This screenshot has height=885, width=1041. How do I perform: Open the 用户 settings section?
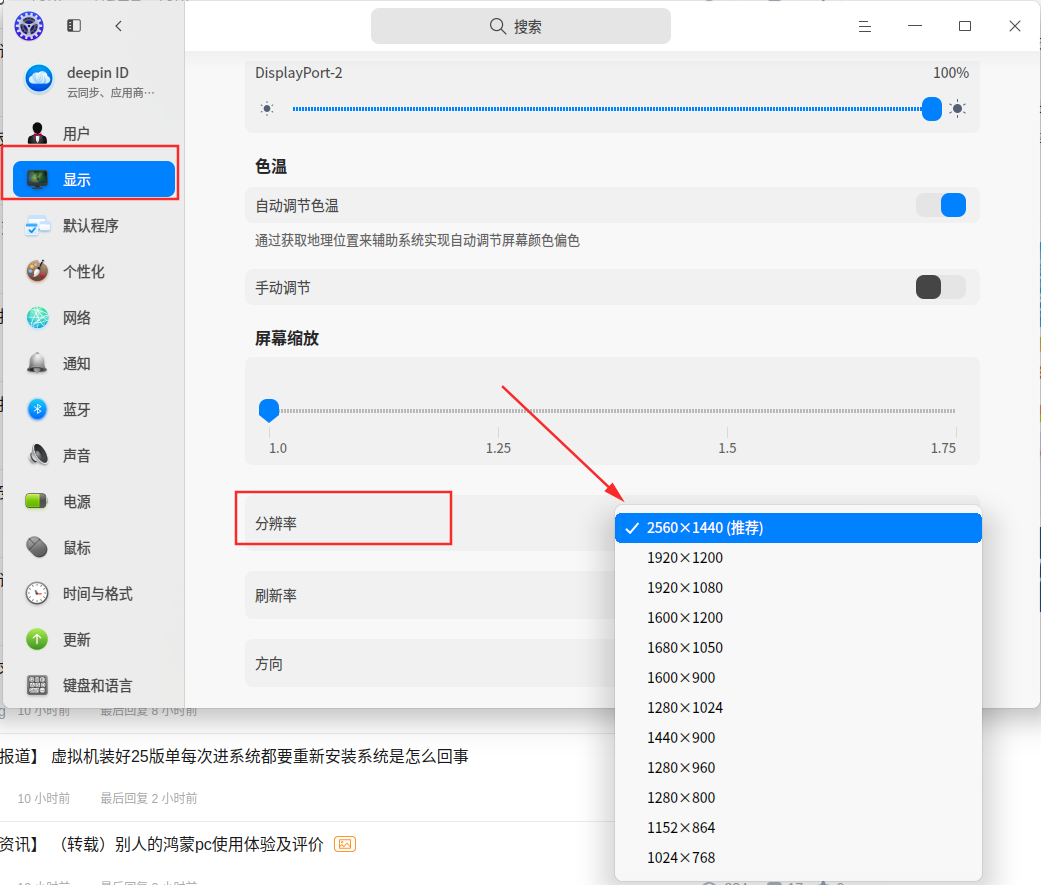(94, 133)
